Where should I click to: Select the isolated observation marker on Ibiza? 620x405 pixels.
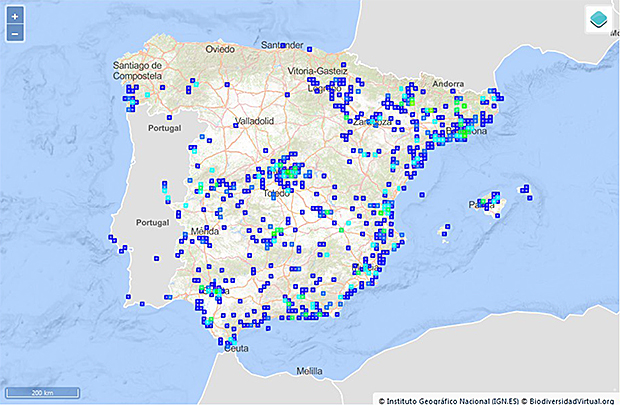[x=446, y=233]
